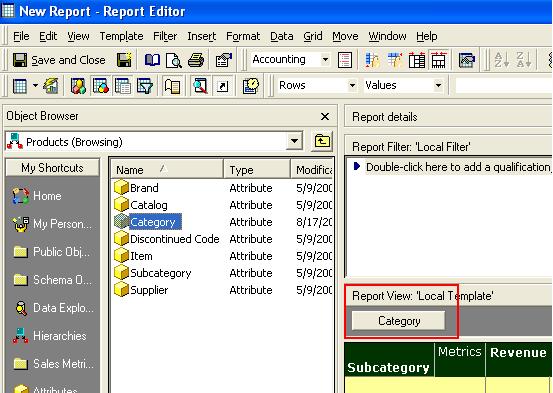Click the open blue book icon
553x393 pixels.
[152, 60]
